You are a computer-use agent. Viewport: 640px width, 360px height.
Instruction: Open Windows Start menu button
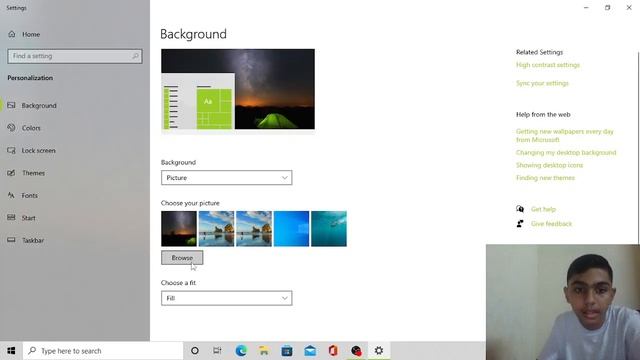point(11,351)
